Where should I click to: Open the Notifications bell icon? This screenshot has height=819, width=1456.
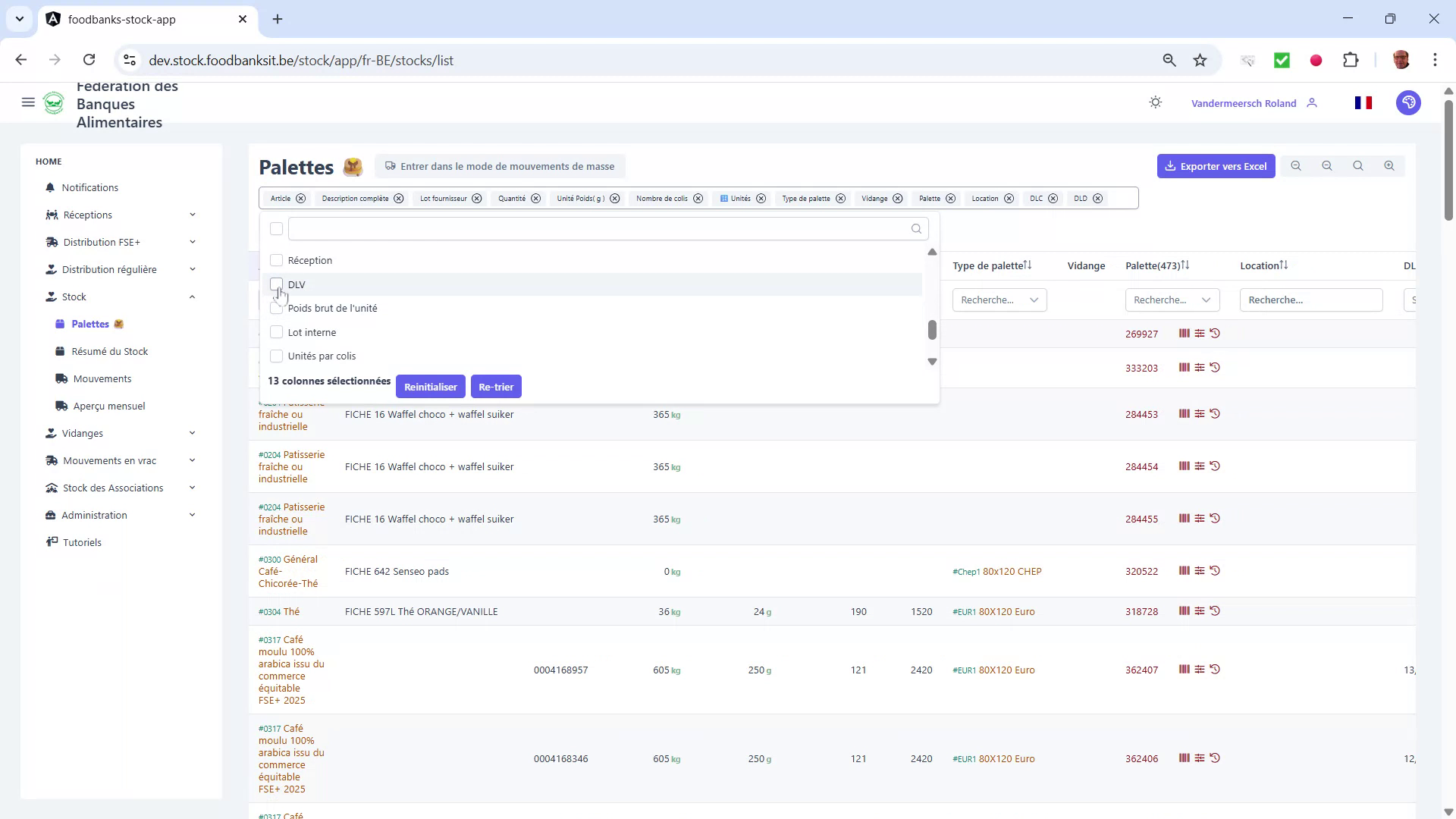point(50,187)
